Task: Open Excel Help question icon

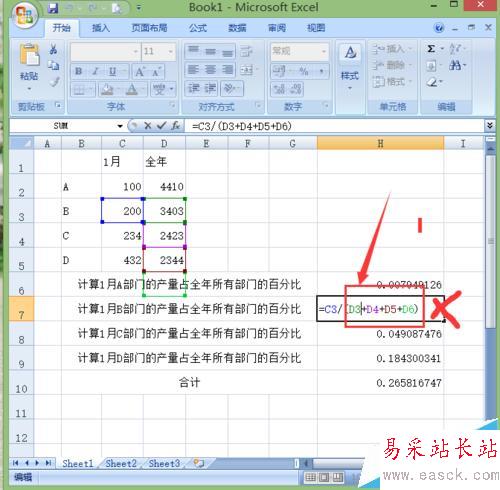Action: (439, 28)
